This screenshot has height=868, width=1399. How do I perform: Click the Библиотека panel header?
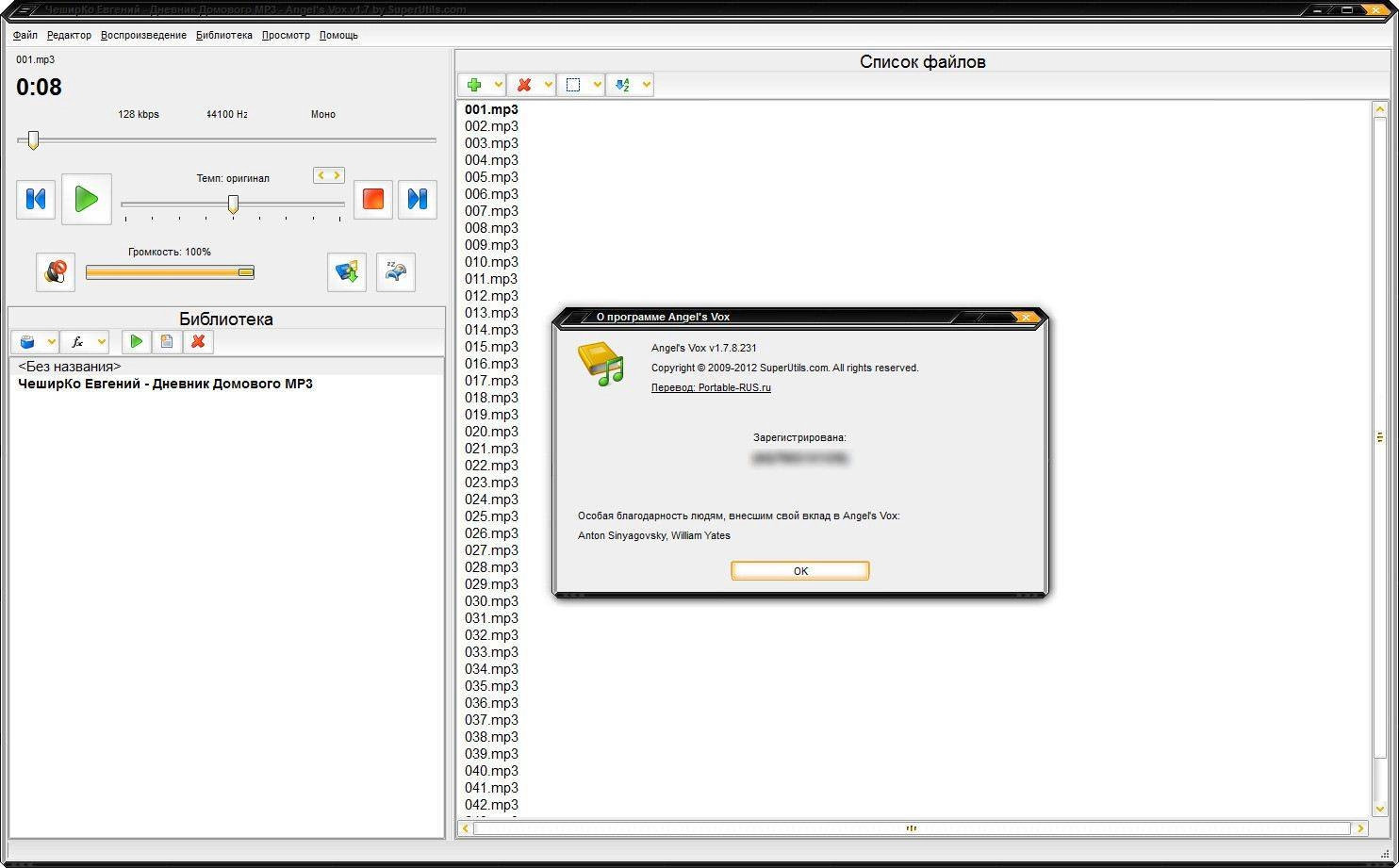pos(226,319)
